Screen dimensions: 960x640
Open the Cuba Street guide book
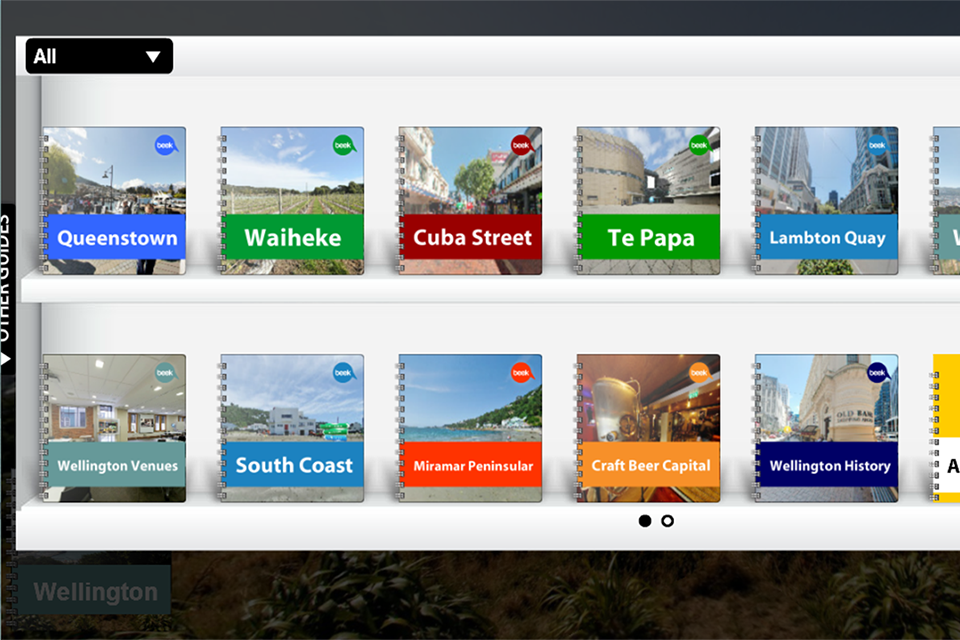tap(470, 200)
